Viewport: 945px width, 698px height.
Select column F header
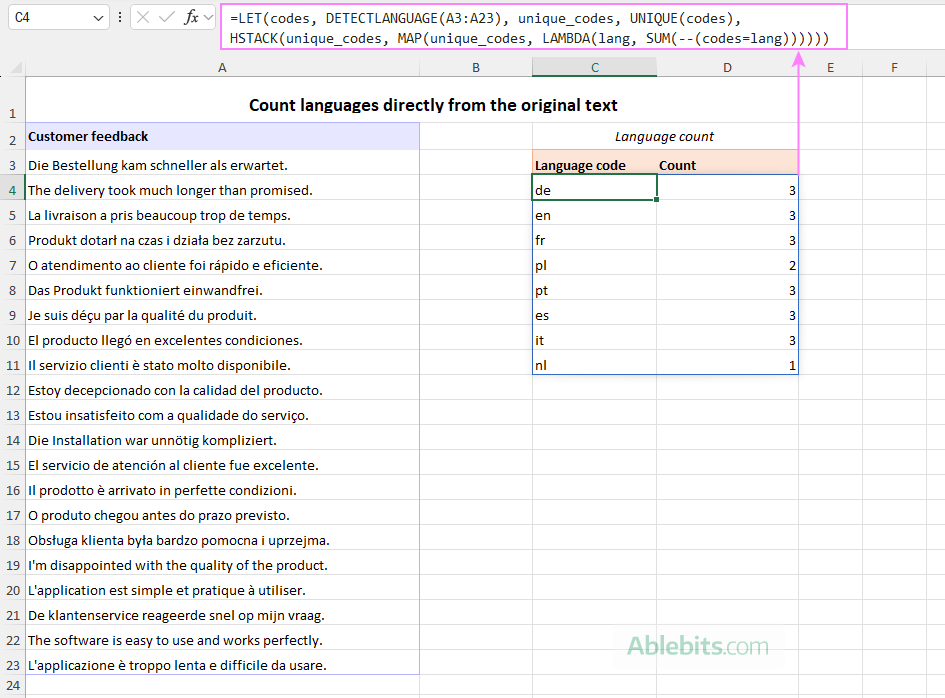(894, 68)
